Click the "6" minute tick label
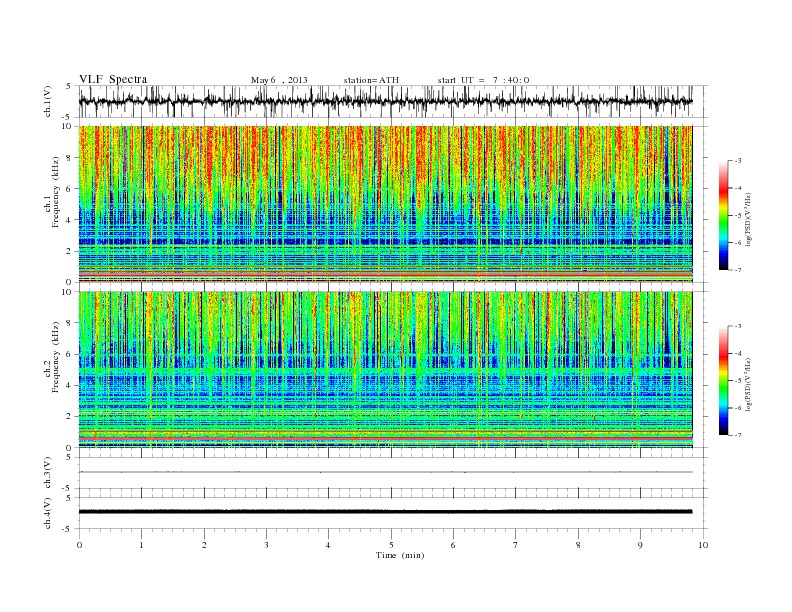 454,545
